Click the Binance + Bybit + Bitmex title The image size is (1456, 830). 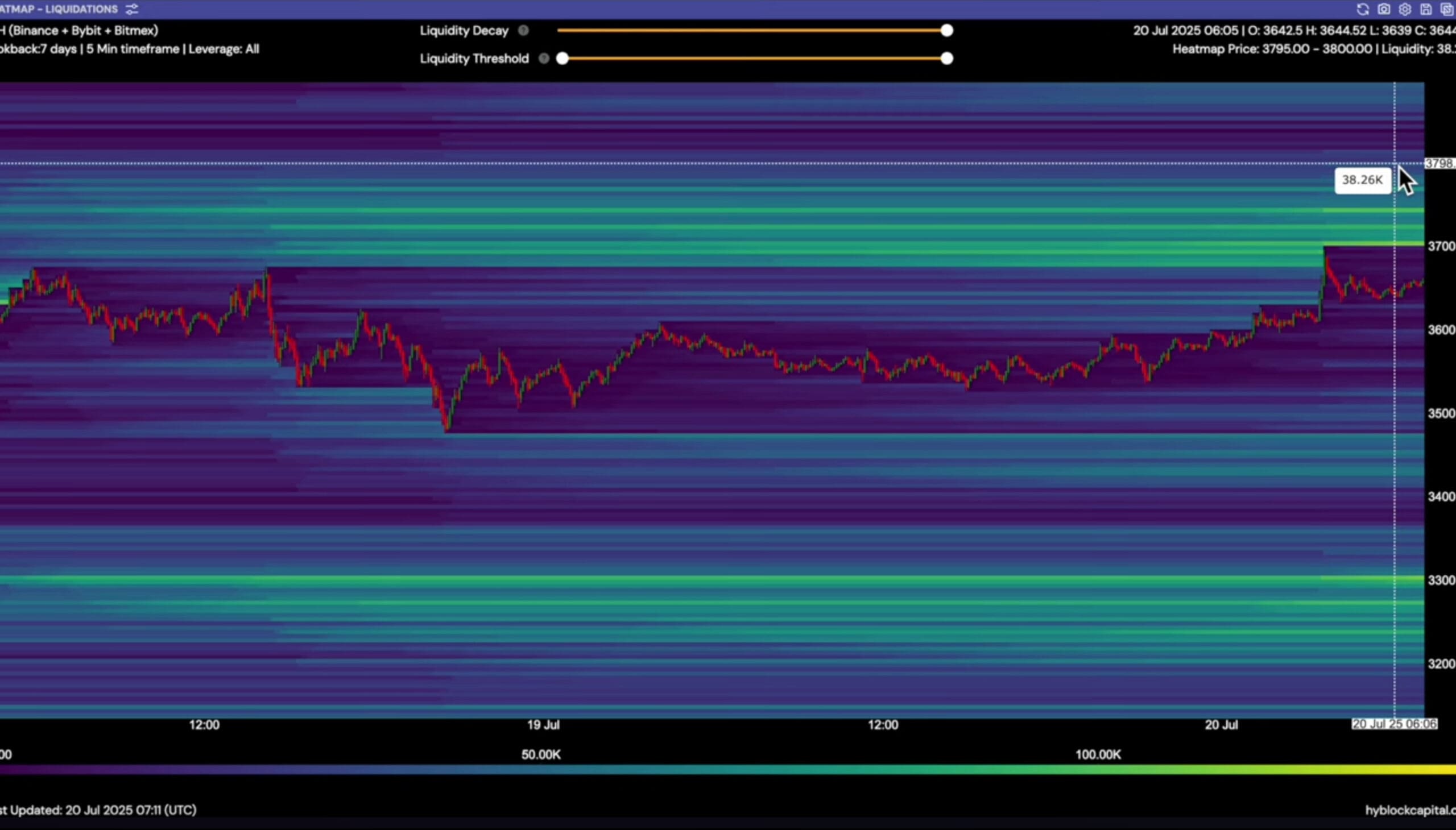click(x=80, y=31)
